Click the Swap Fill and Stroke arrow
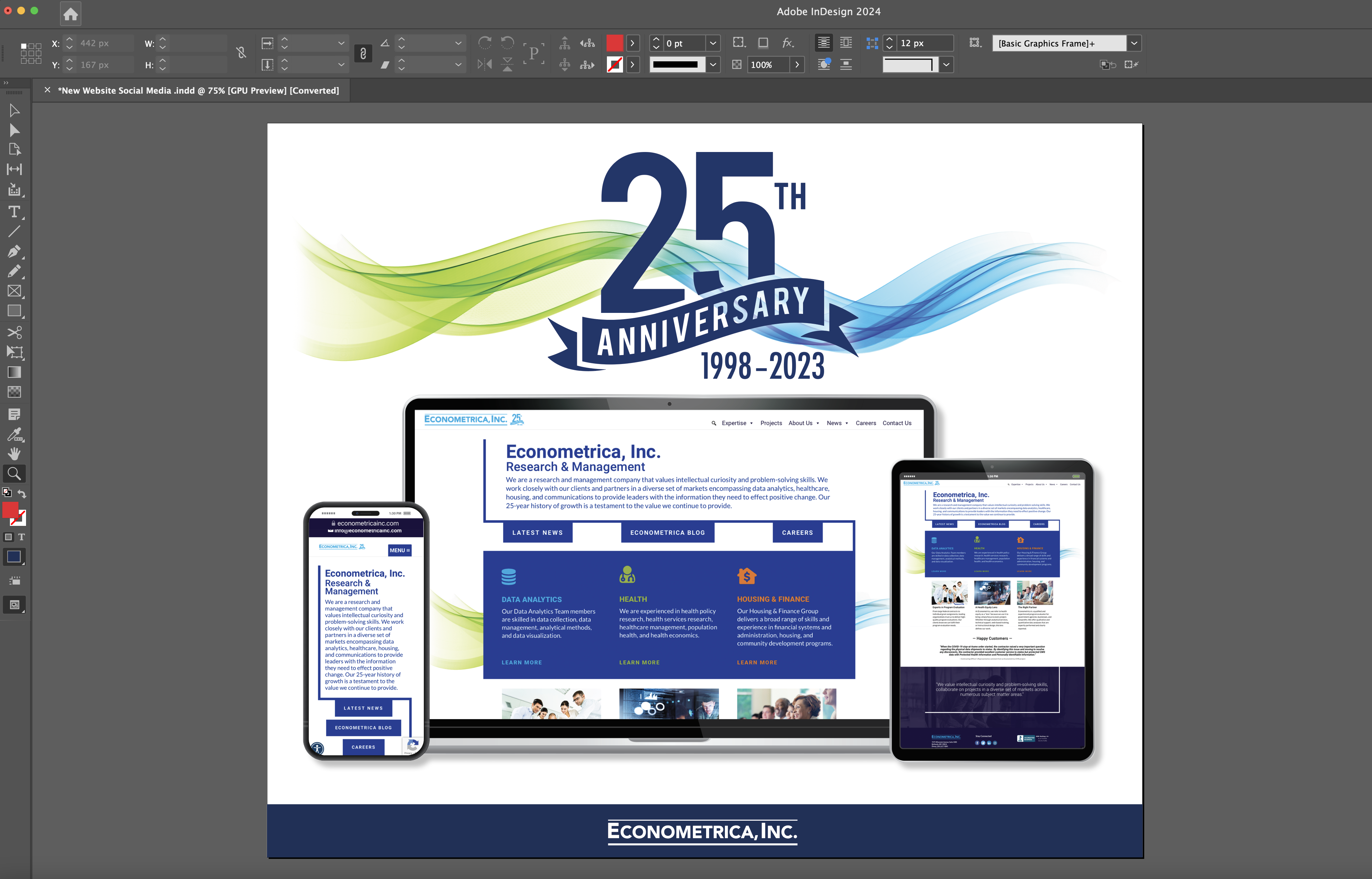Screen dimensions: 1372x879 coord(22,494)
